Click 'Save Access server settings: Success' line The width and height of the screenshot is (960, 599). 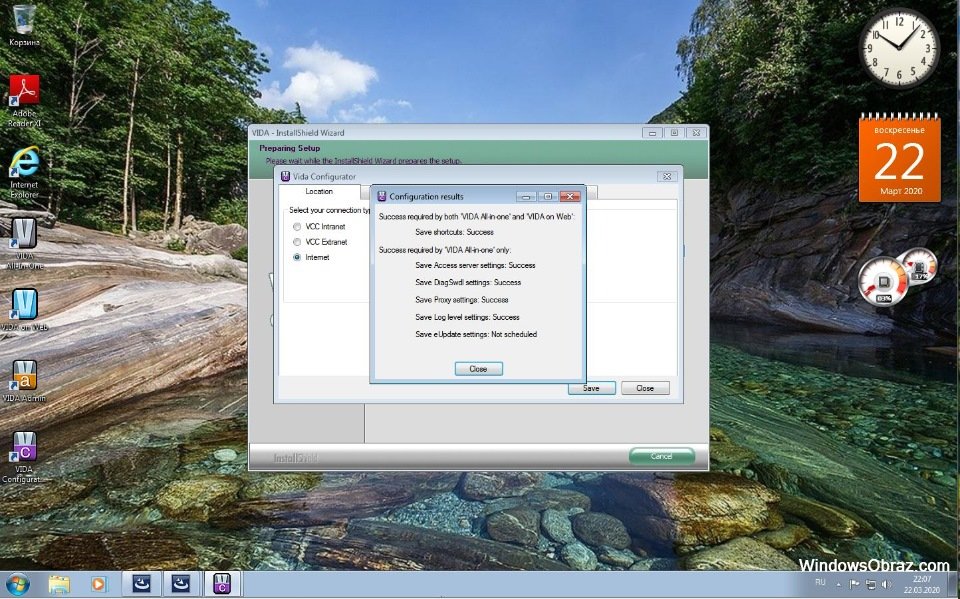[x=475, y=265]
